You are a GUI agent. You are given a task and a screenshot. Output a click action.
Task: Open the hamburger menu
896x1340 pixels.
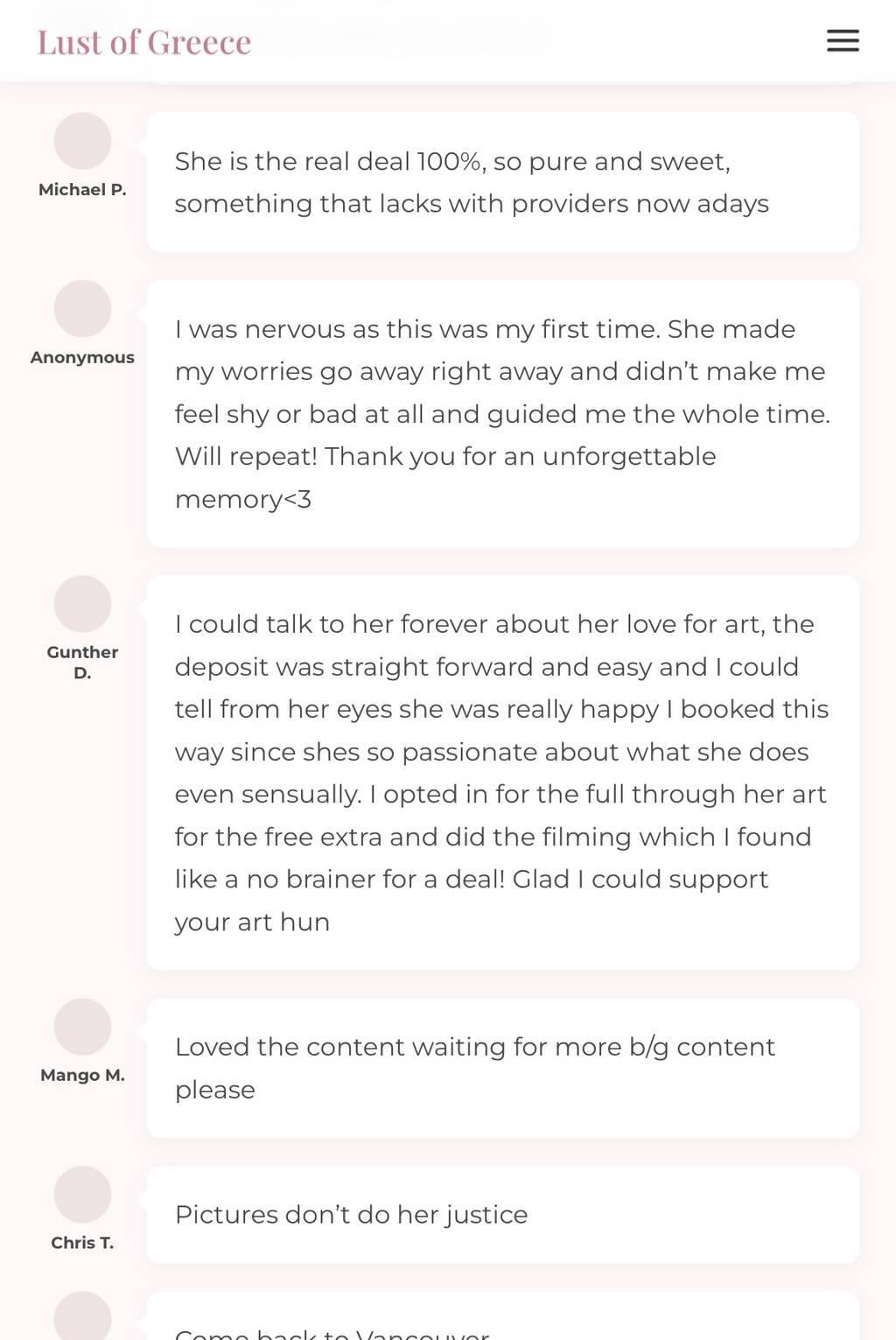pyautogui.click(x=843, y=40)
